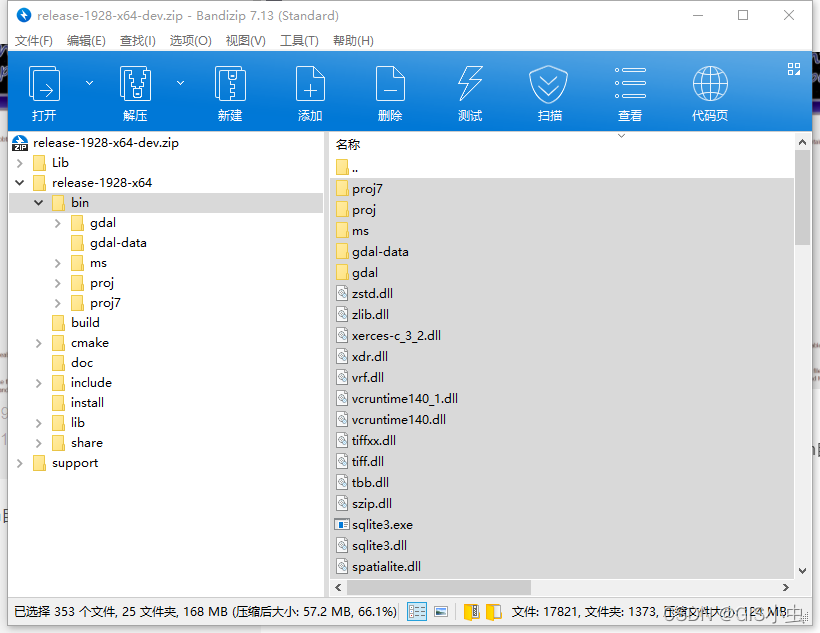Expand the include folder in tree
Viewport: 820px width, 633px height.
point(39,383)
